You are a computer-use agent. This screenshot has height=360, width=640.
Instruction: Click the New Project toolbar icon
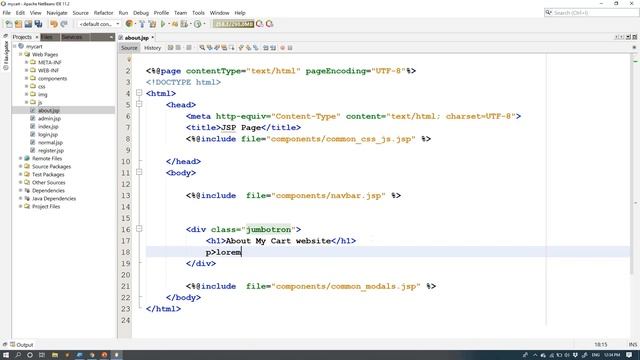[x=18, y=24]
